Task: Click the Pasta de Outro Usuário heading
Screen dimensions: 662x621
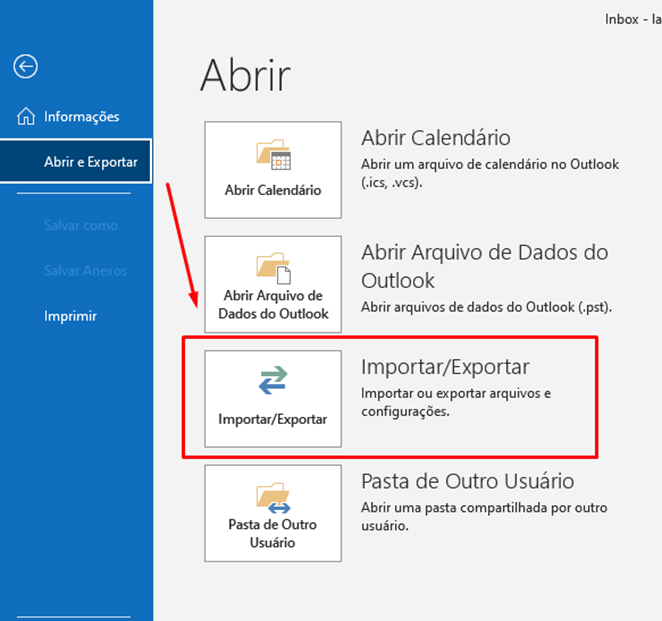Action: click(467, 481)
